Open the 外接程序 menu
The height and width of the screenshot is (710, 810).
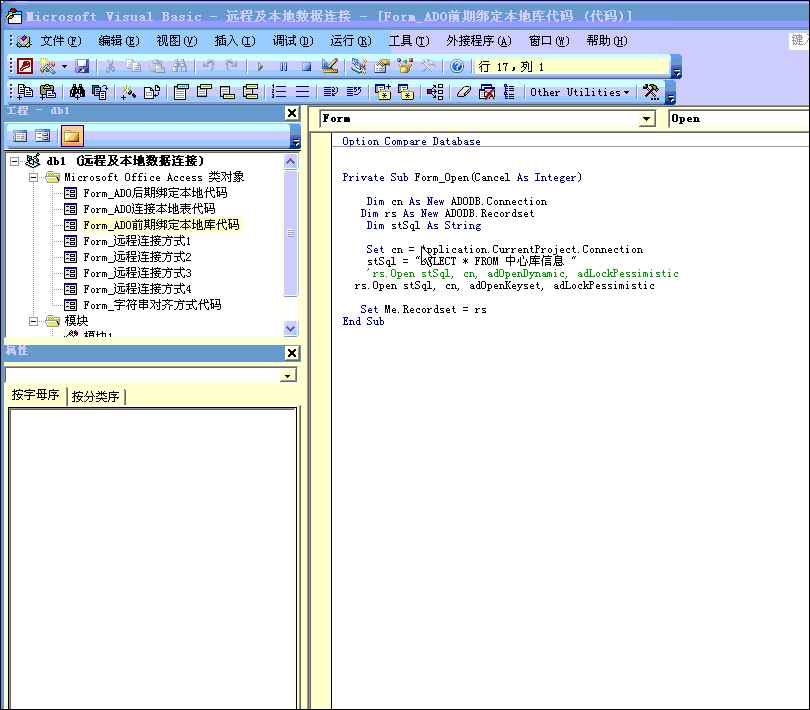coord(479,41)
